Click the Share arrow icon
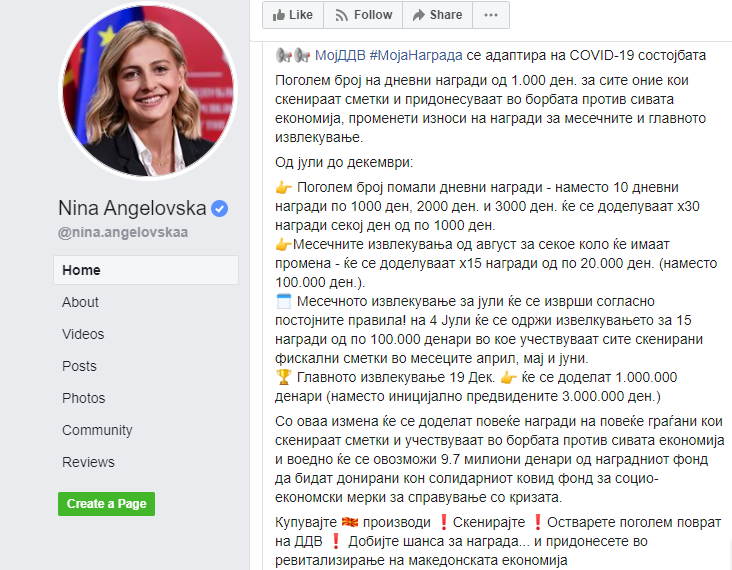This screenshot has width=732, height=570. [419, 15]
